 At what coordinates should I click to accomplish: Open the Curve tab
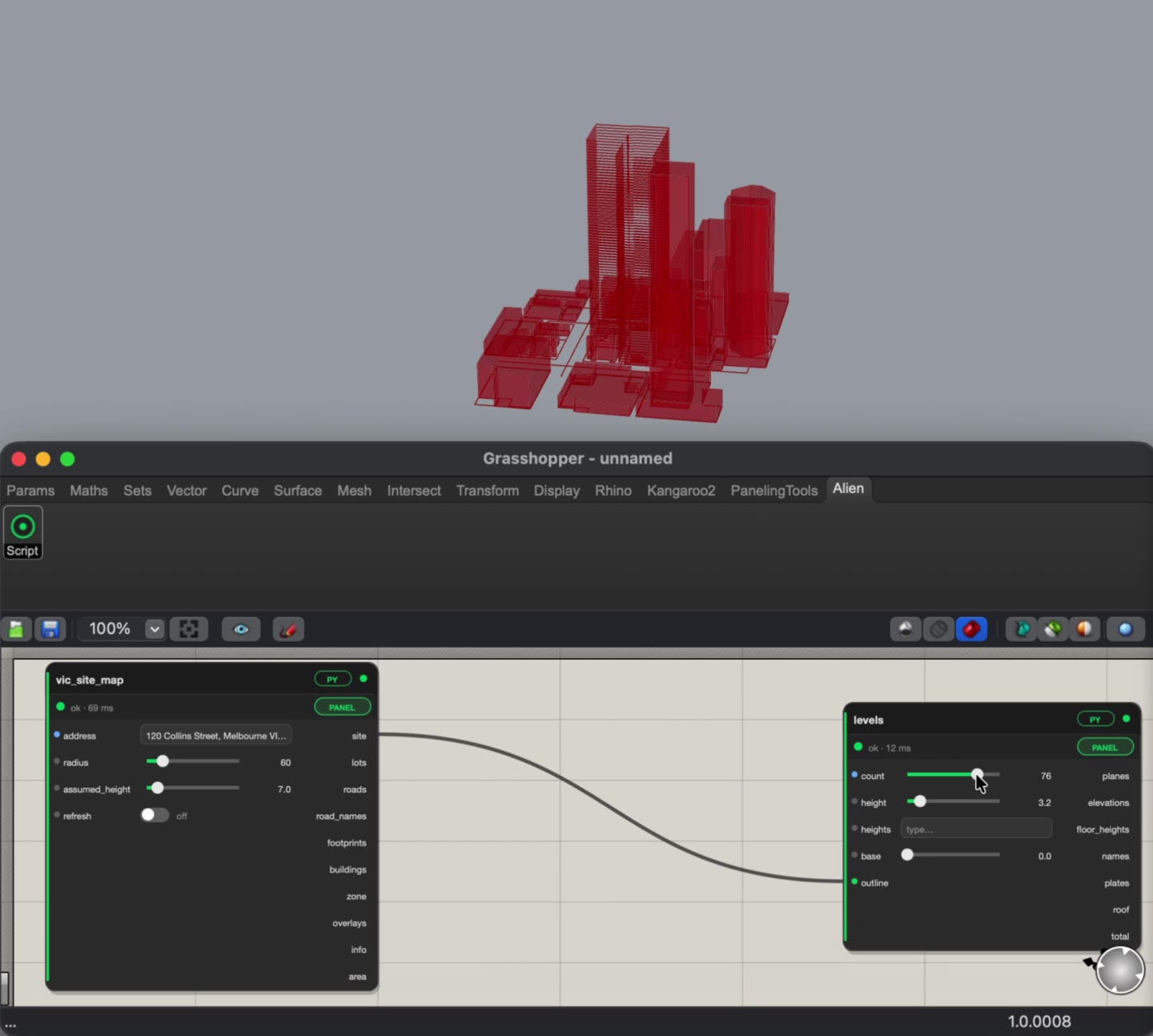click(x=240, y=491)
